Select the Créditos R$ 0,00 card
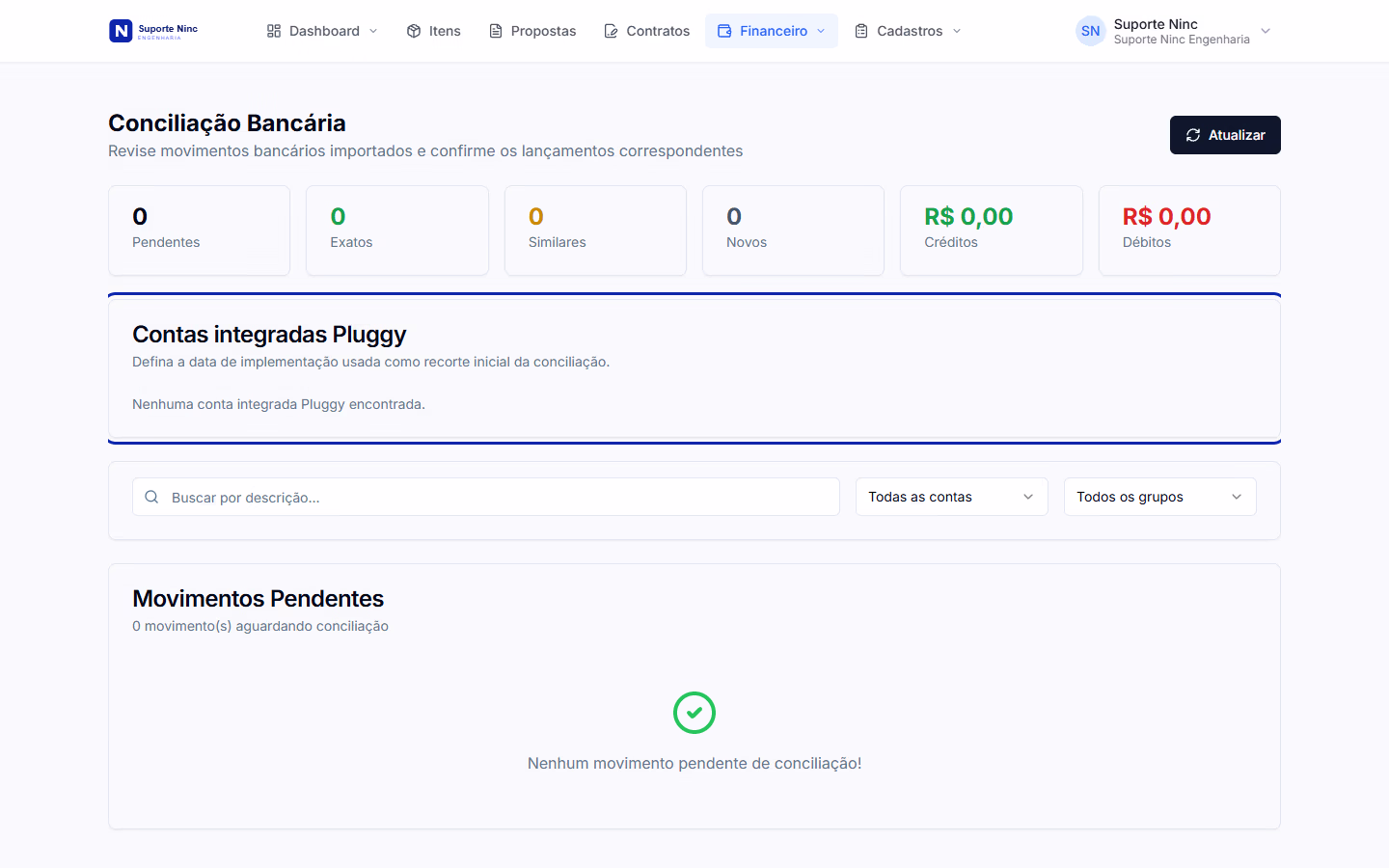The image size is (1389, 868). (992, 231)
